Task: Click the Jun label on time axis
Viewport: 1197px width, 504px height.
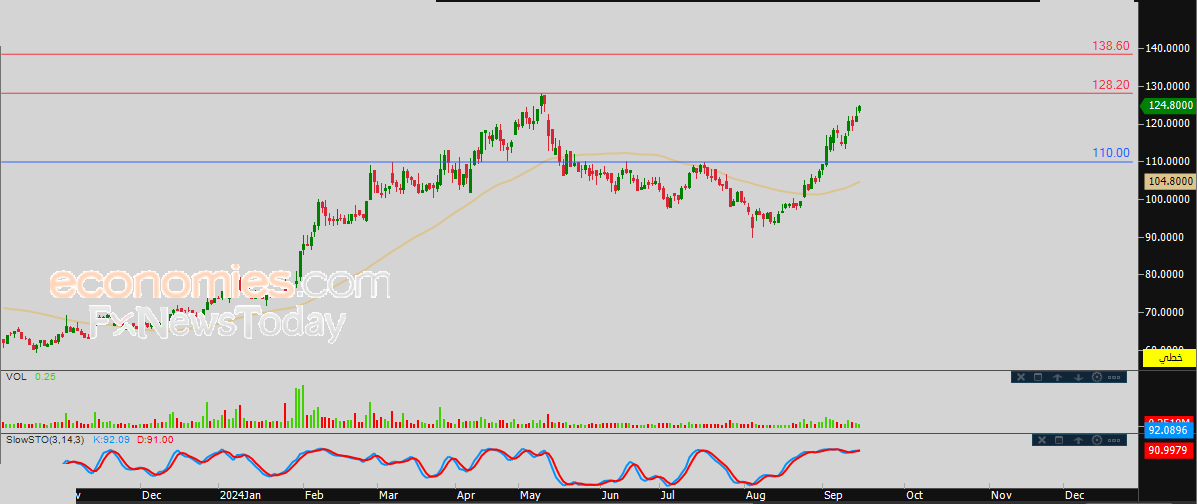Action: coord(610,495)
